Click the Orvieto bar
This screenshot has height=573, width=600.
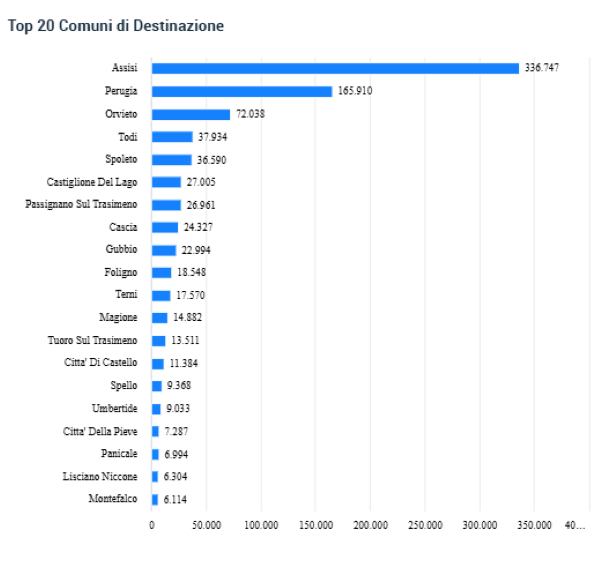(190, 114)
